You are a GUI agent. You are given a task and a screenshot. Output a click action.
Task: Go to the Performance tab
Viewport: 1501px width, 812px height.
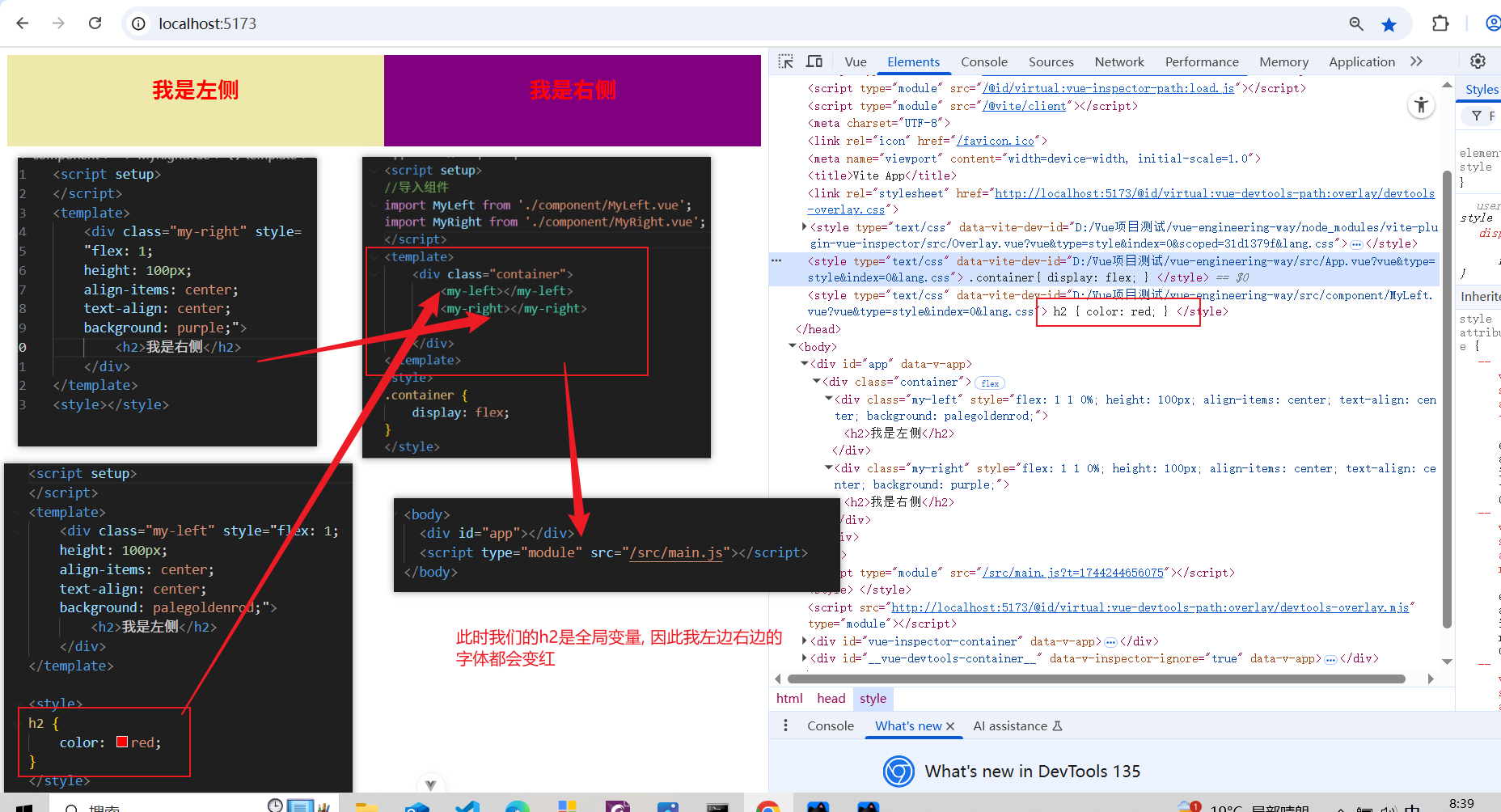[1201, 61]
